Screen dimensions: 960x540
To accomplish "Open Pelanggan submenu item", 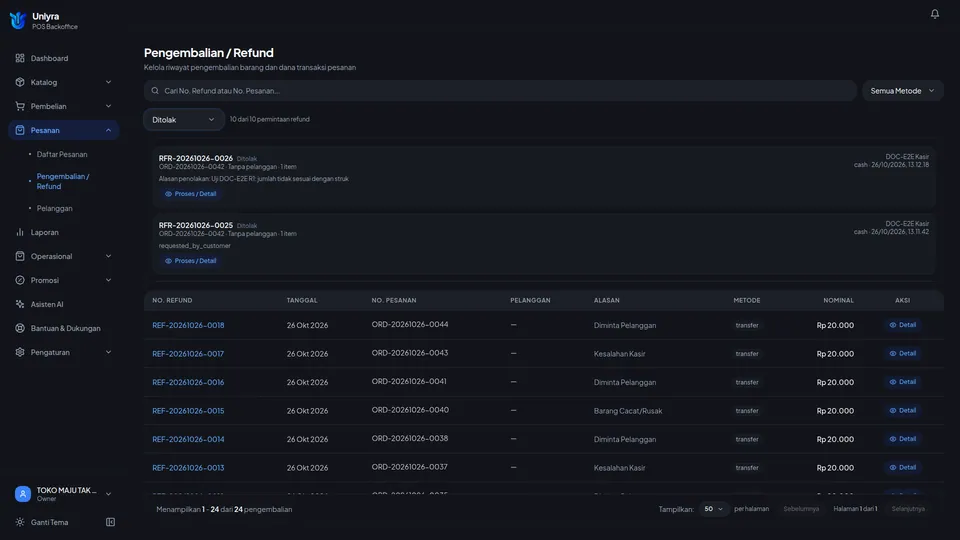I will tap(54, 208).
